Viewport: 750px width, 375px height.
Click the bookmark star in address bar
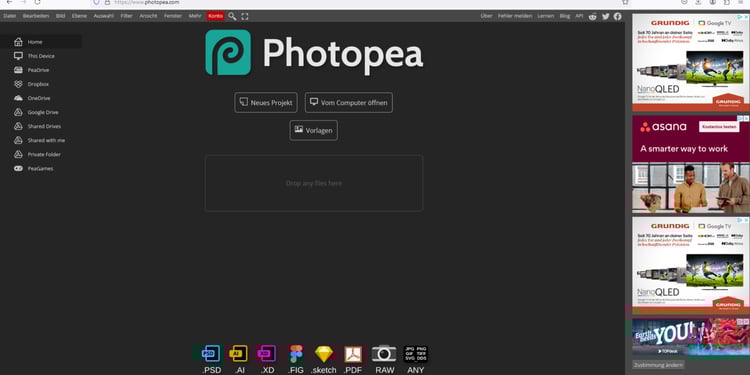coord(625,2)
